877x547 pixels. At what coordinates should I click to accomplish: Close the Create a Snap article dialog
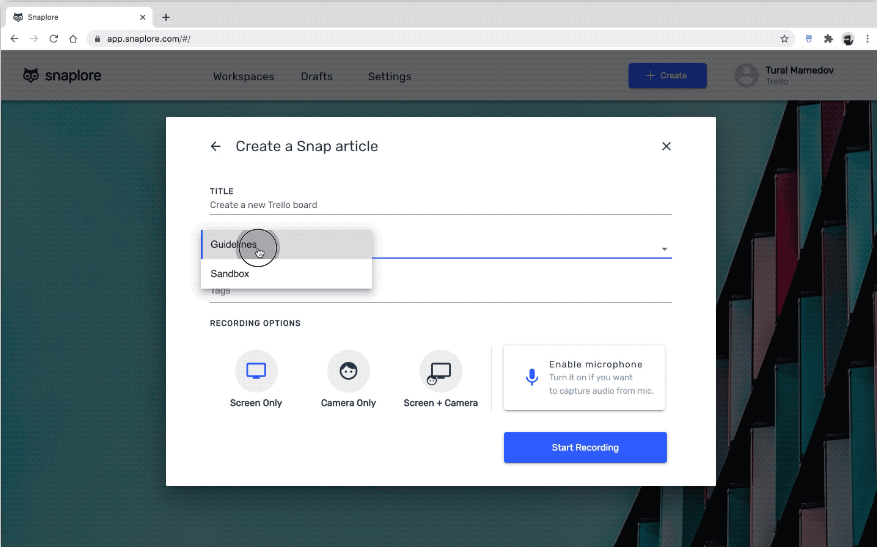(666, 147)
